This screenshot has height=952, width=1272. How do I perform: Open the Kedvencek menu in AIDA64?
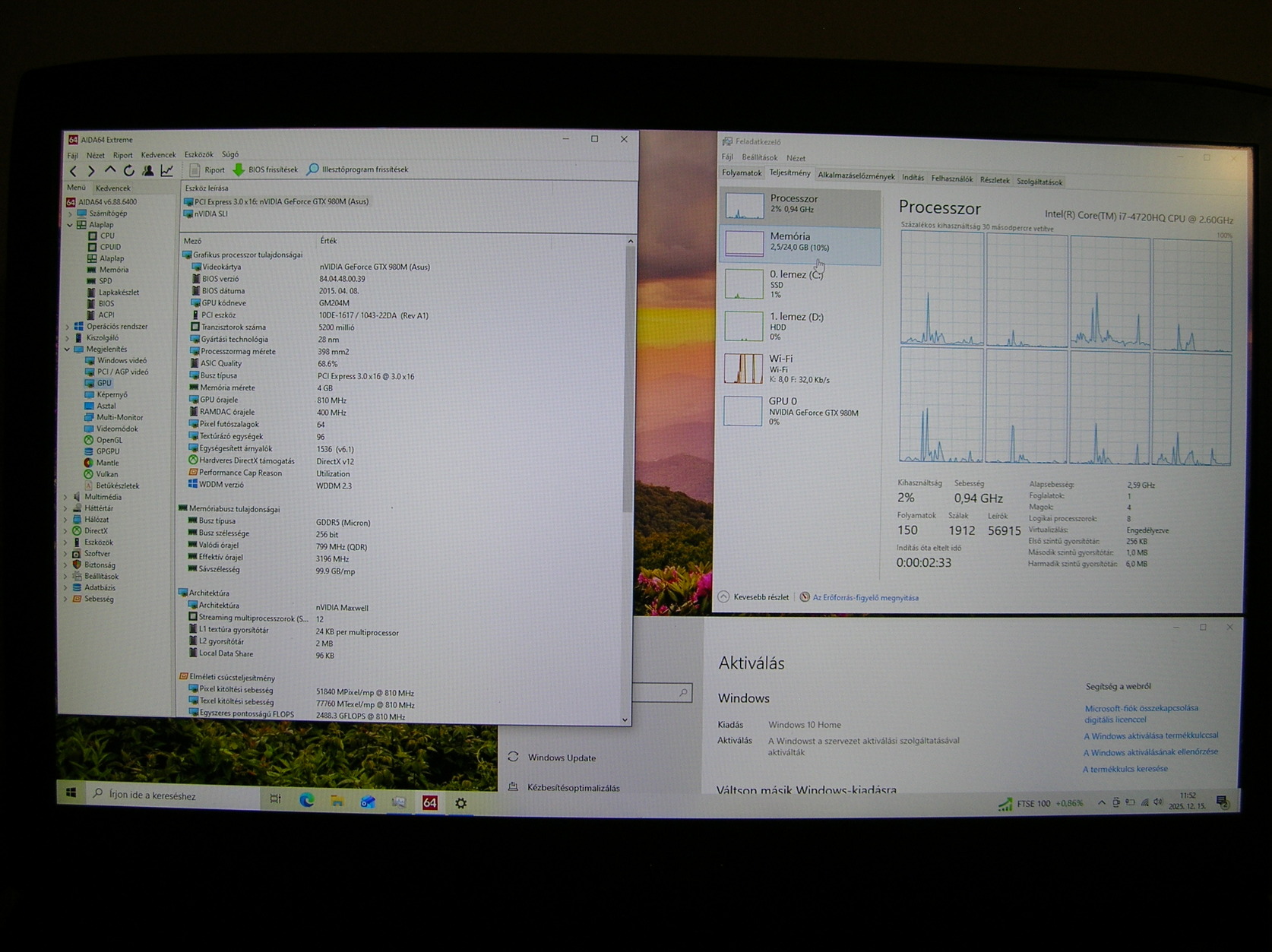[x=158, y=155]
